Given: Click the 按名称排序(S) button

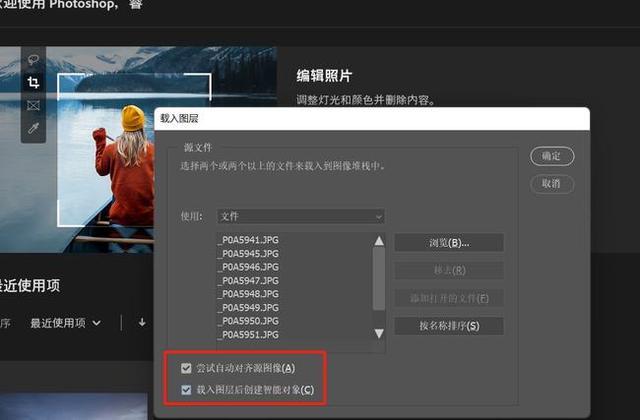Looking at the screenshot, I should pos(449,326).
